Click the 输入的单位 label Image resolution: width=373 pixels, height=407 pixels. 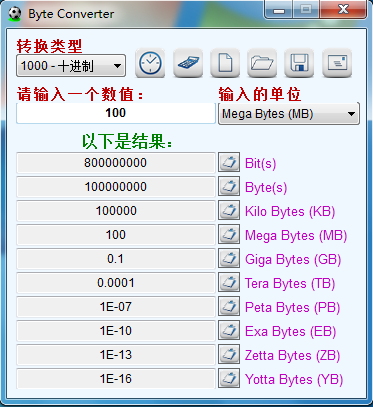(260, 94)
